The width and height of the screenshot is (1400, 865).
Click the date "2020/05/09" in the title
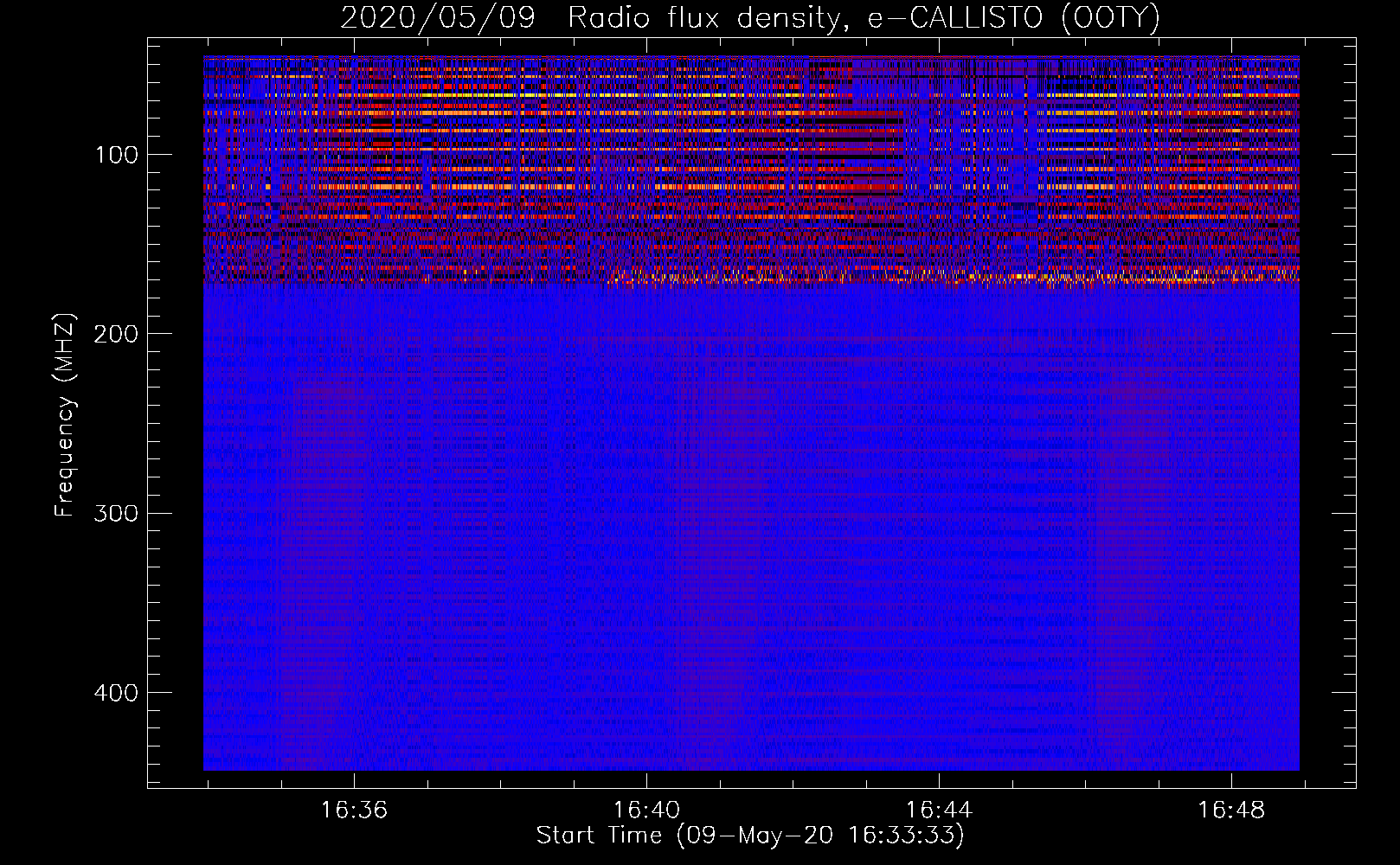438,18
